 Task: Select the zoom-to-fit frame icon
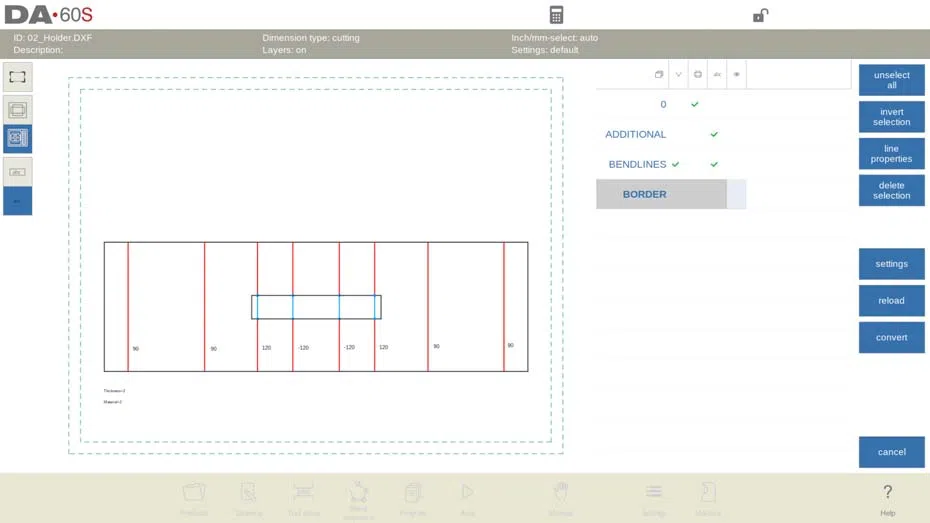pos(17,77)
